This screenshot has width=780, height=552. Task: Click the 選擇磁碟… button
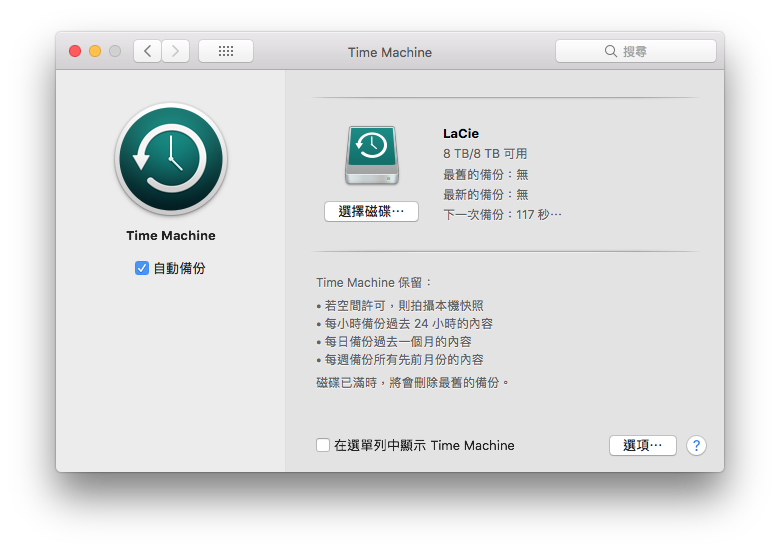371,212
